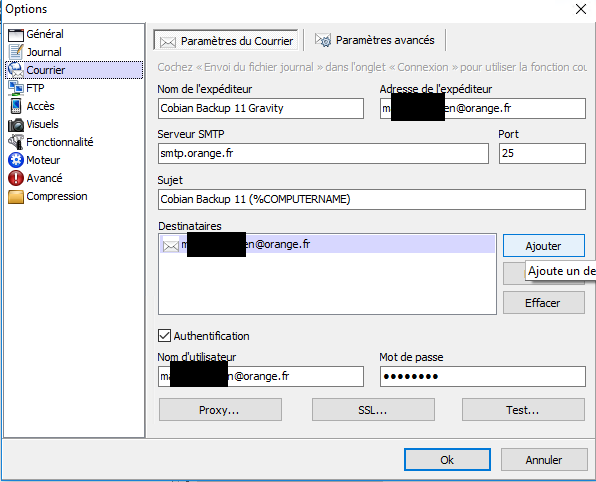The height and width of the screenshot is (482, 596).
Task: Click the Port number field
Action: [x=542, y=154]
